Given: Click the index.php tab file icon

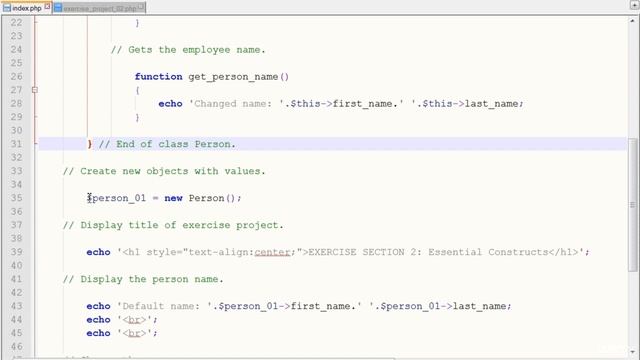Looking at the screenshot, I should pos(7,8).
